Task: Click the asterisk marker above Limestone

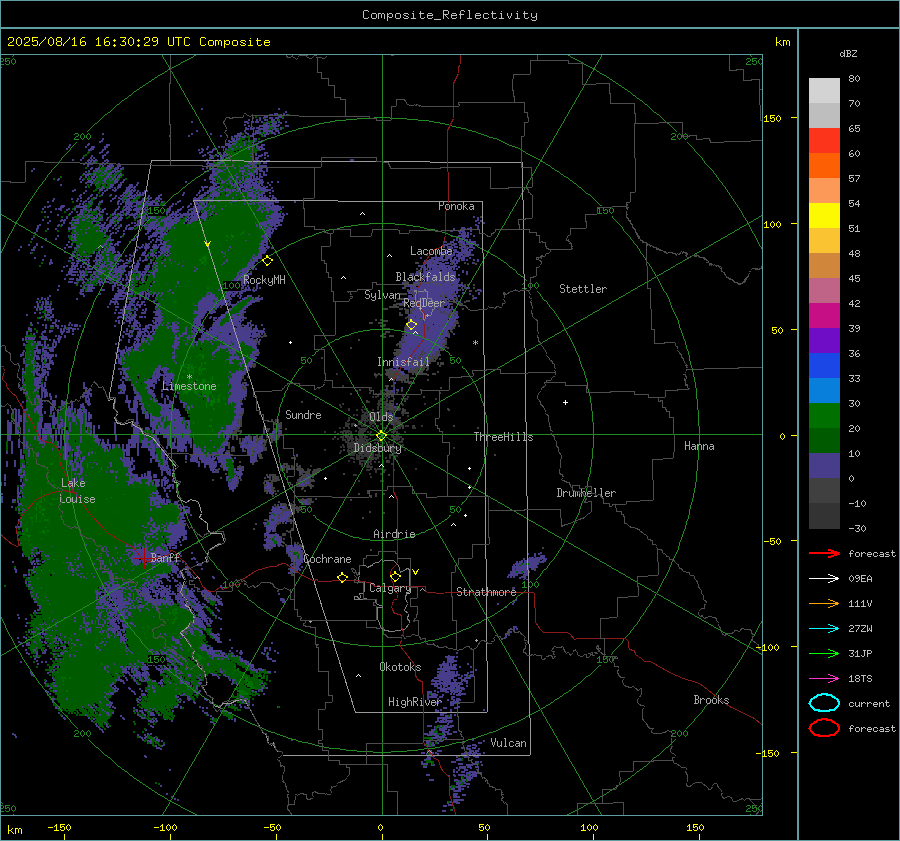Action: click(189, 377)
